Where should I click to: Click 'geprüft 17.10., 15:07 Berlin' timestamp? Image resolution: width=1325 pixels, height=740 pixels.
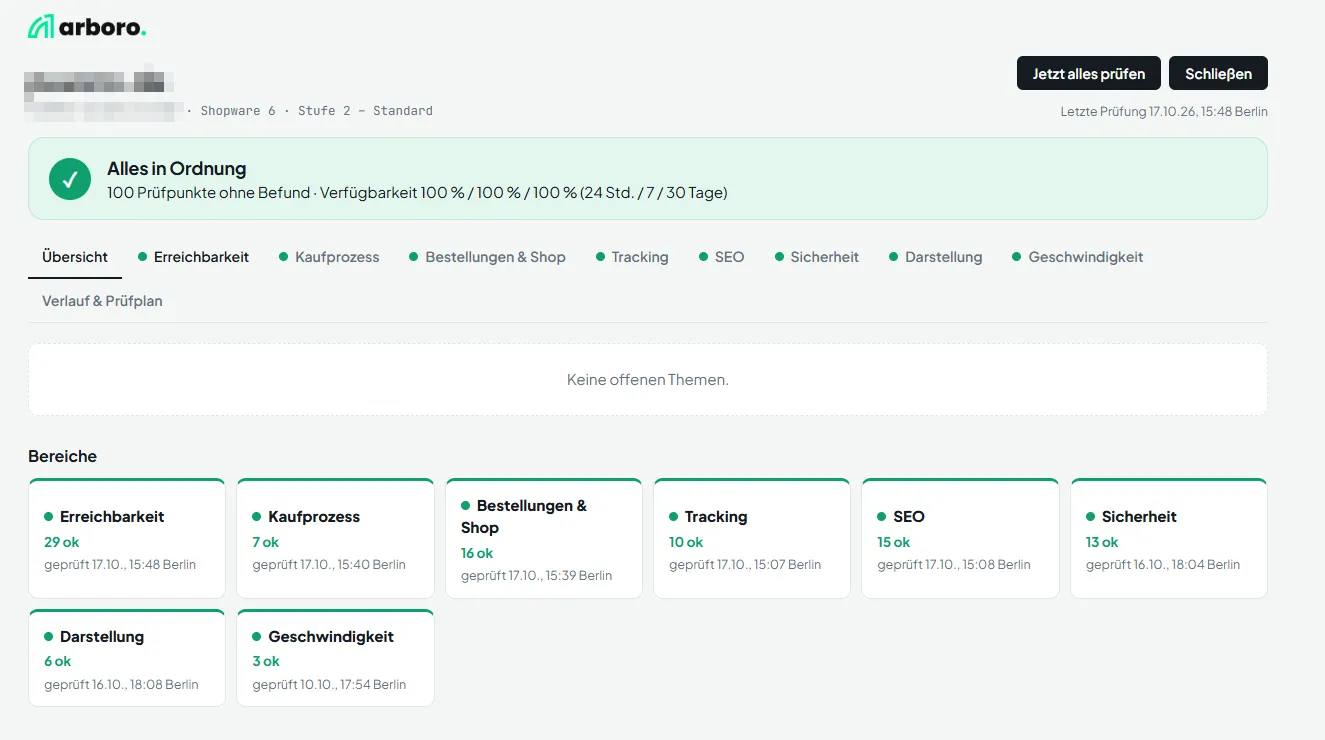pyautogui.click(x=745, y=565)
